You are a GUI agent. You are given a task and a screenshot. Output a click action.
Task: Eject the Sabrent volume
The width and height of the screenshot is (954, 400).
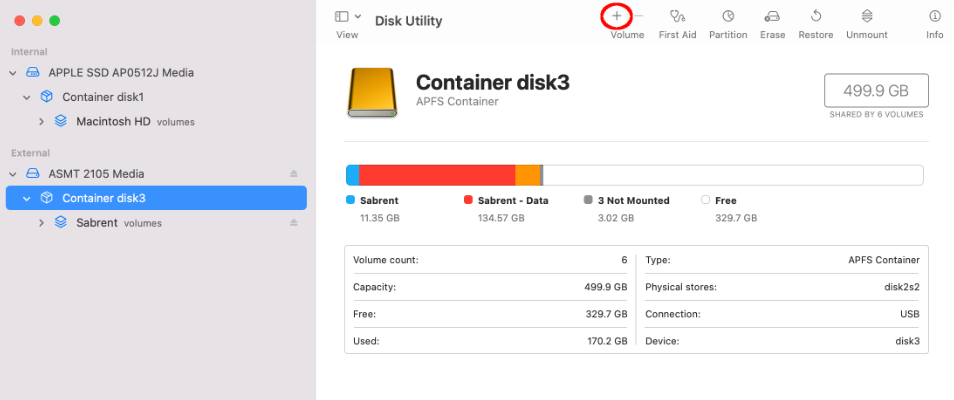point(294,223)
